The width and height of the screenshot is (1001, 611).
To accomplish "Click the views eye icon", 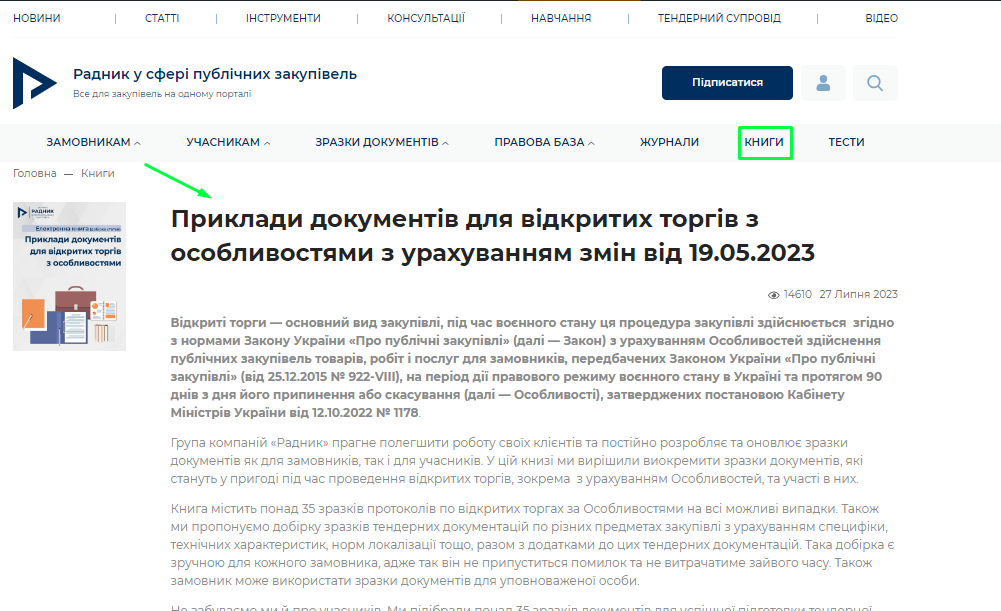I will (x=773, y=295).
